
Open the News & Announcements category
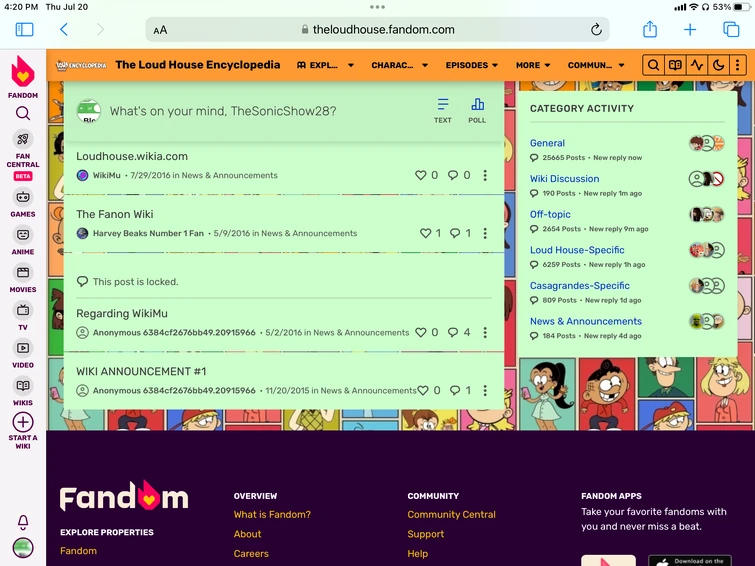(x=586, y=321)
